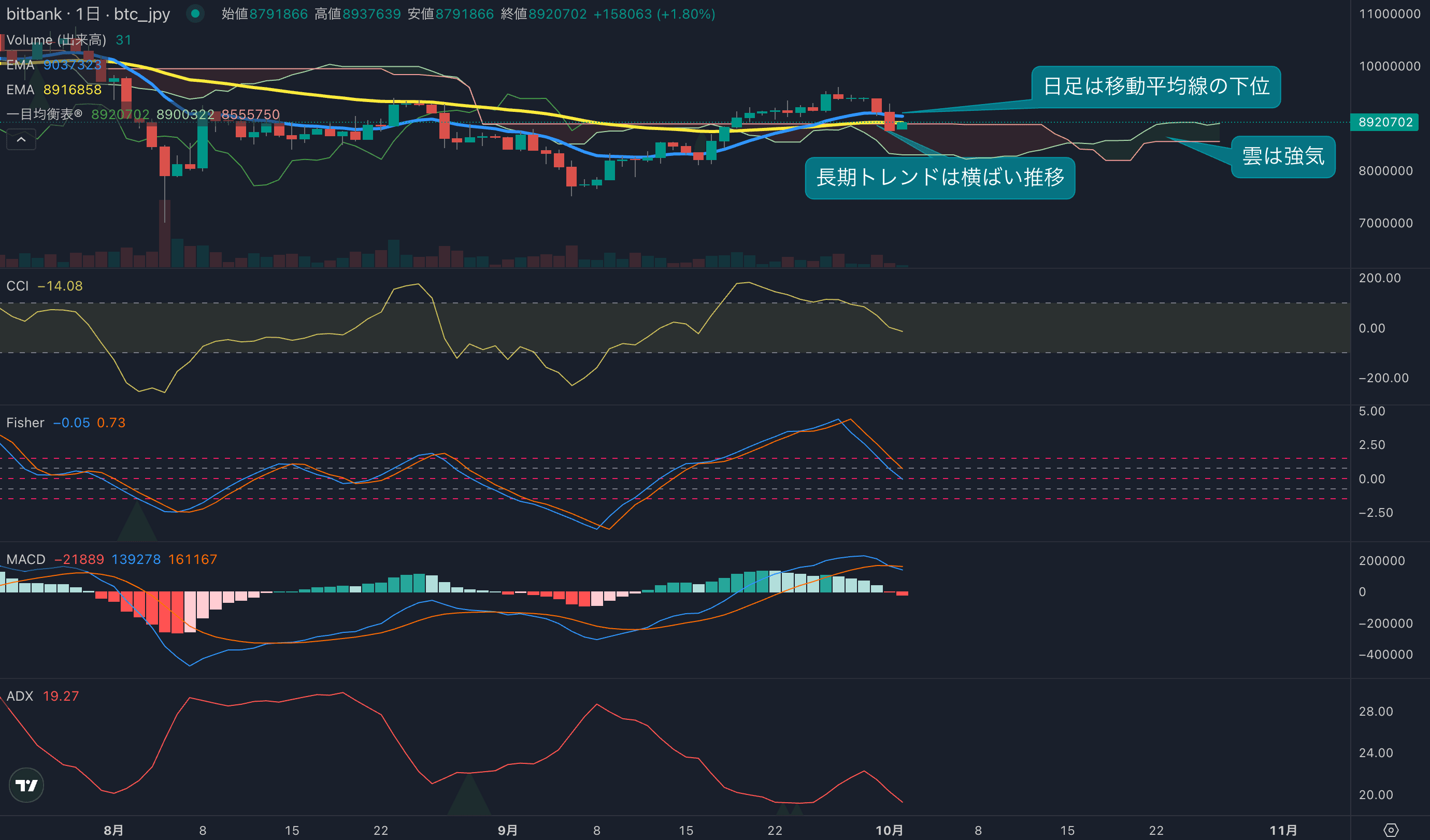Image resolution: width=1430 pixels, height=840 pixels.
Task: Click the 10000000 price axis label
Action: tap(1389, 66)
